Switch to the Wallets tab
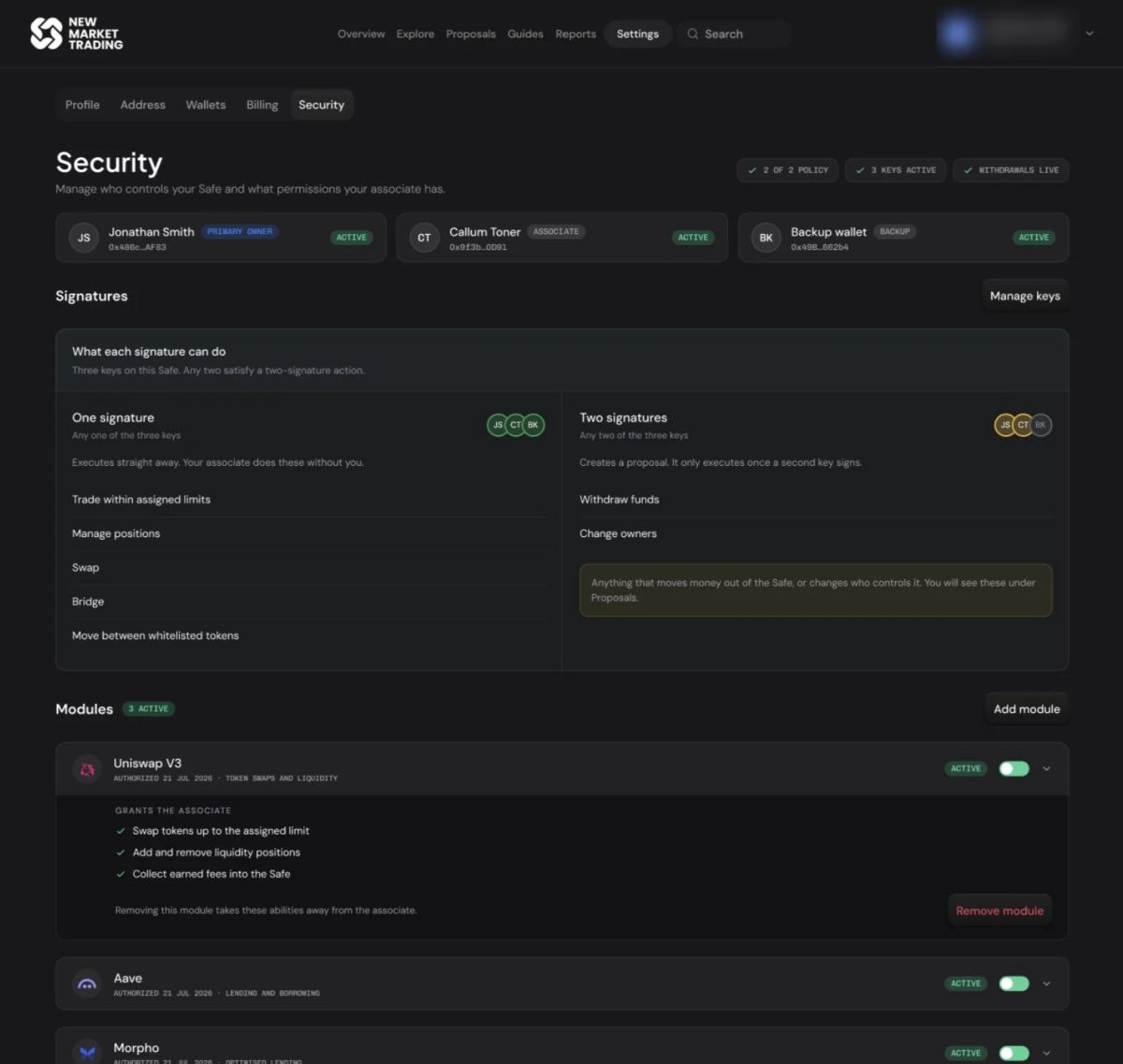The image size is (1123, 1064). coord(205,105)
